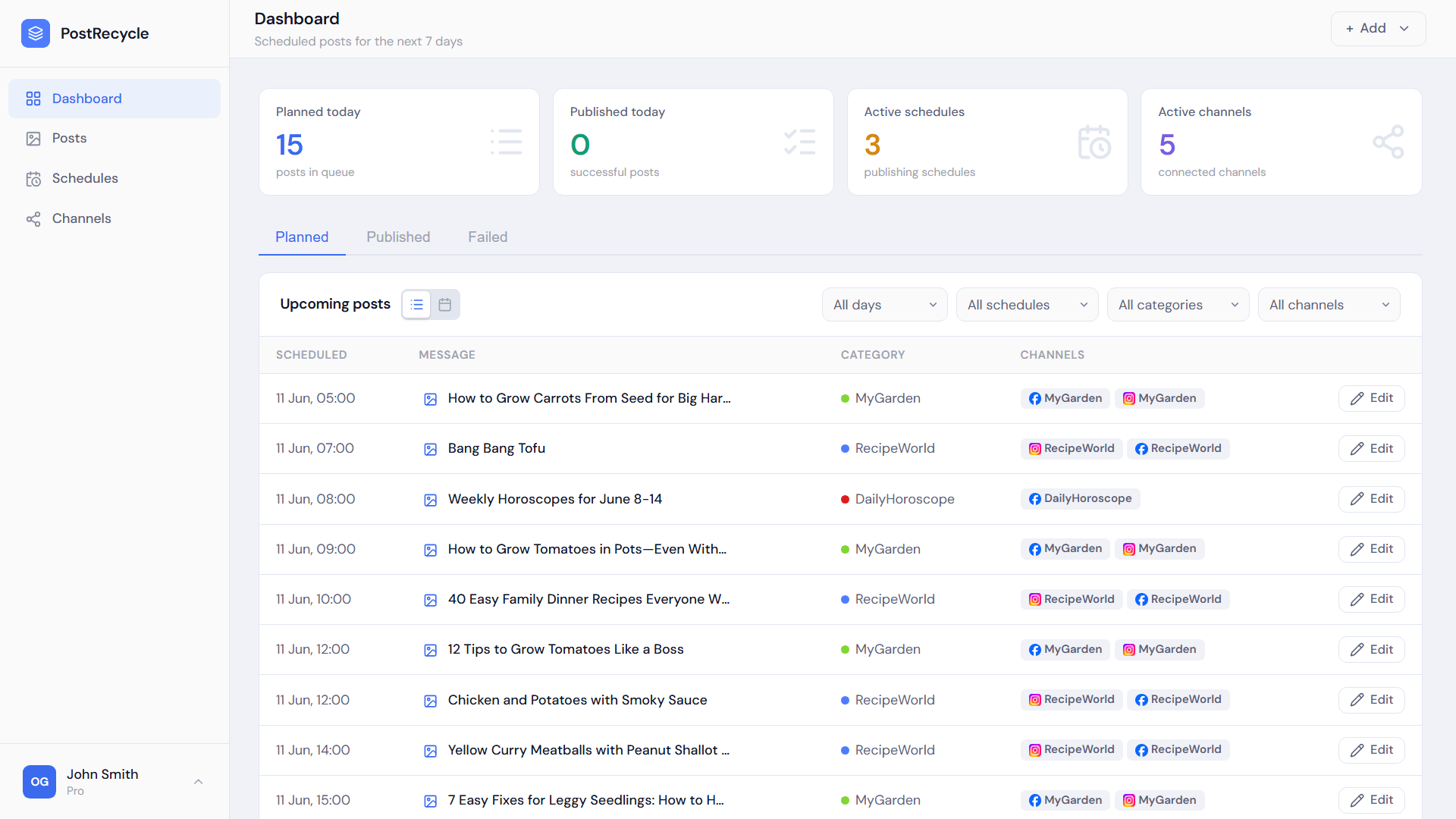Click the Active schedules calendar-clock icon
The image size is (1456, 819).
(x=1094, y=142)
